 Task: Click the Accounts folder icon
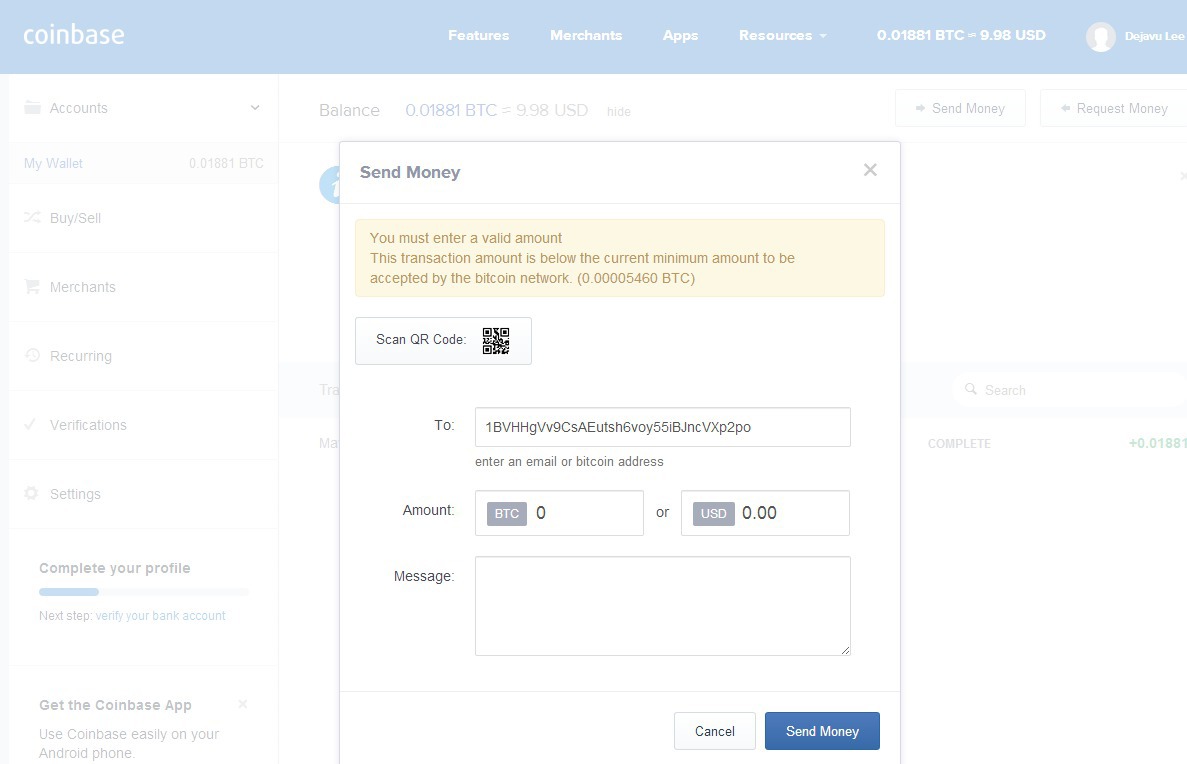point(32,108)
